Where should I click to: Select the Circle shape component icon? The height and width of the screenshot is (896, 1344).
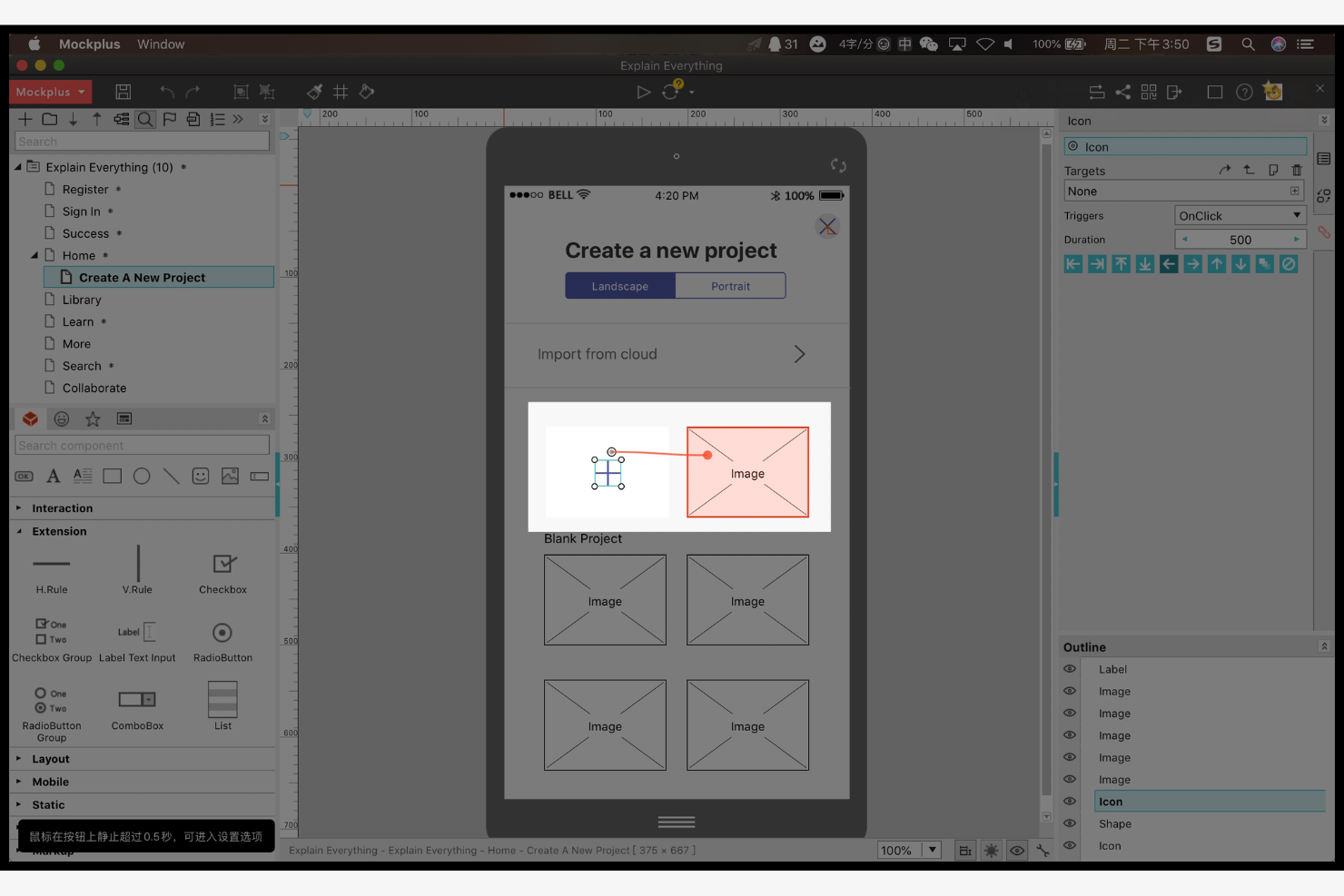coord(142,476)
